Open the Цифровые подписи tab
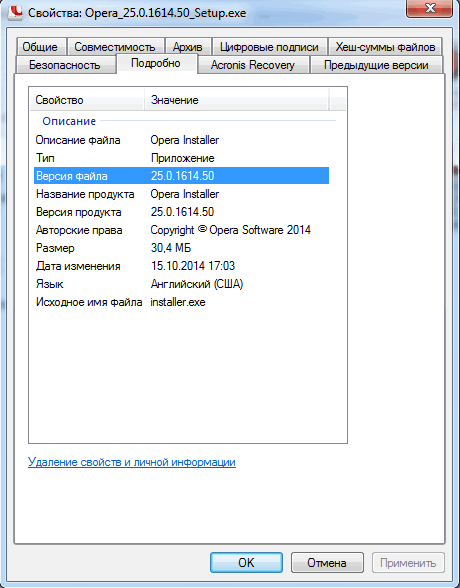This screenshot has height=588, width=460. 269,47
